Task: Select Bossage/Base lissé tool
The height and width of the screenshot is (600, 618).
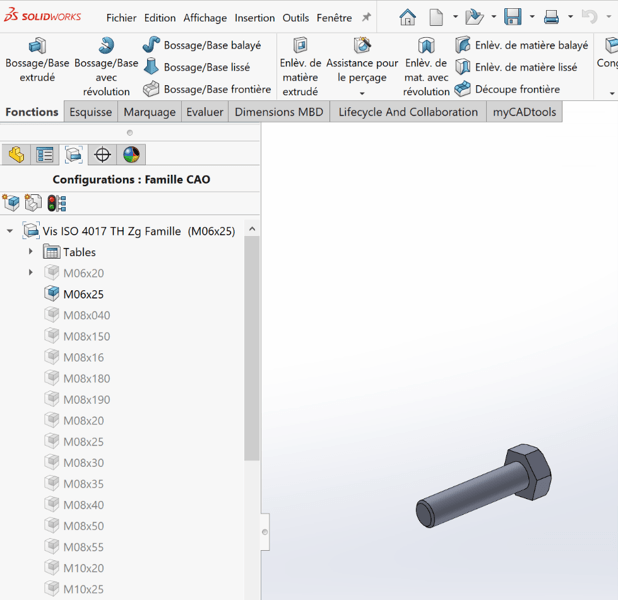Action: tap(196, 67)
